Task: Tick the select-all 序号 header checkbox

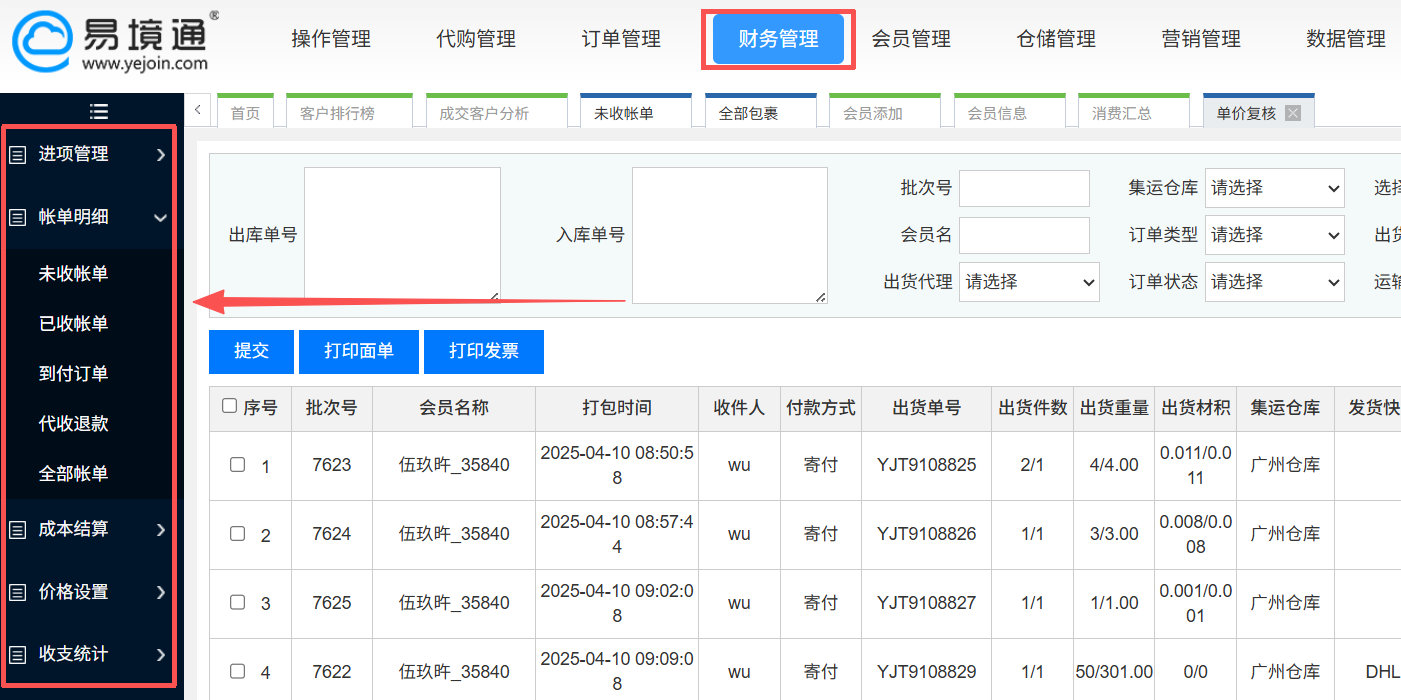Action: [x=230, y=406]
